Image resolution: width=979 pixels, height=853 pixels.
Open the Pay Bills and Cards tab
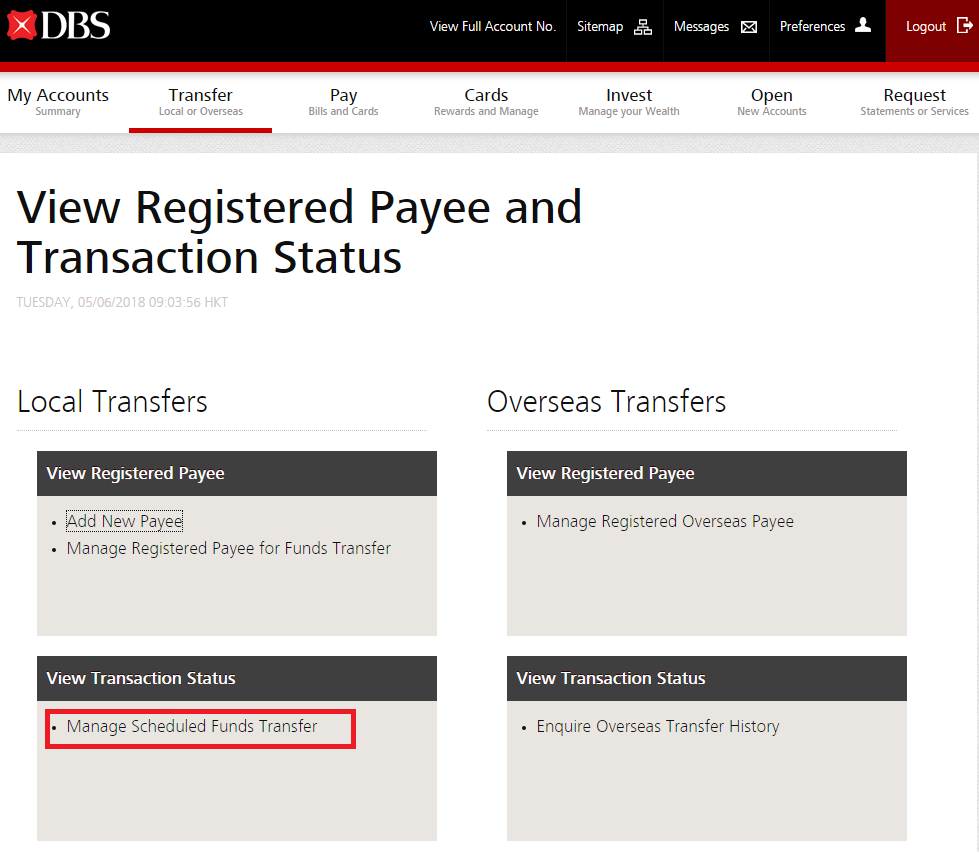pyautogui.click(x=343, y=102)
